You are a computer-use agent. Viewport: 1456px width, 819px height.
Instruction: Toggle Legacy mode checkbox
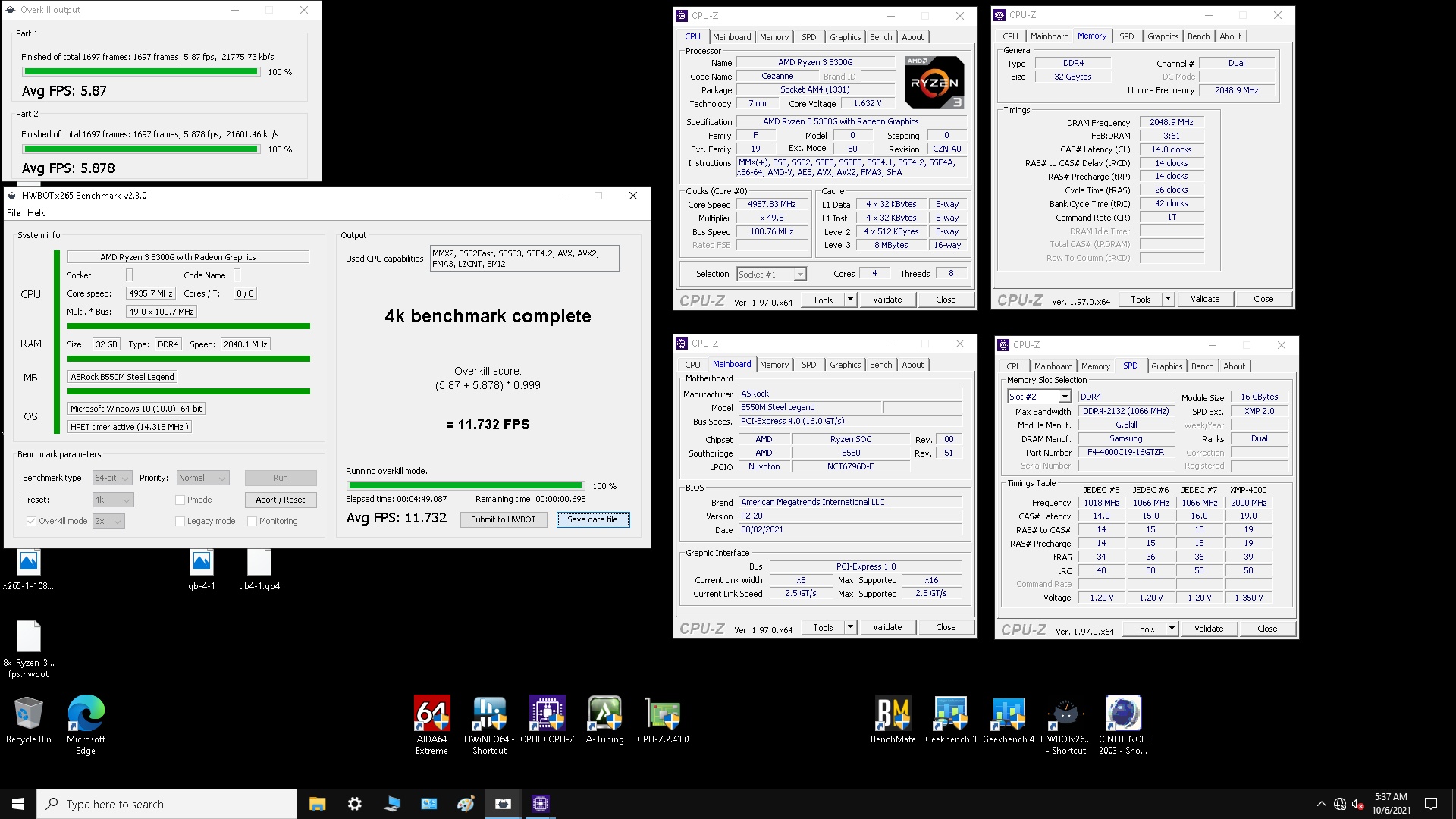coord(180,521)
